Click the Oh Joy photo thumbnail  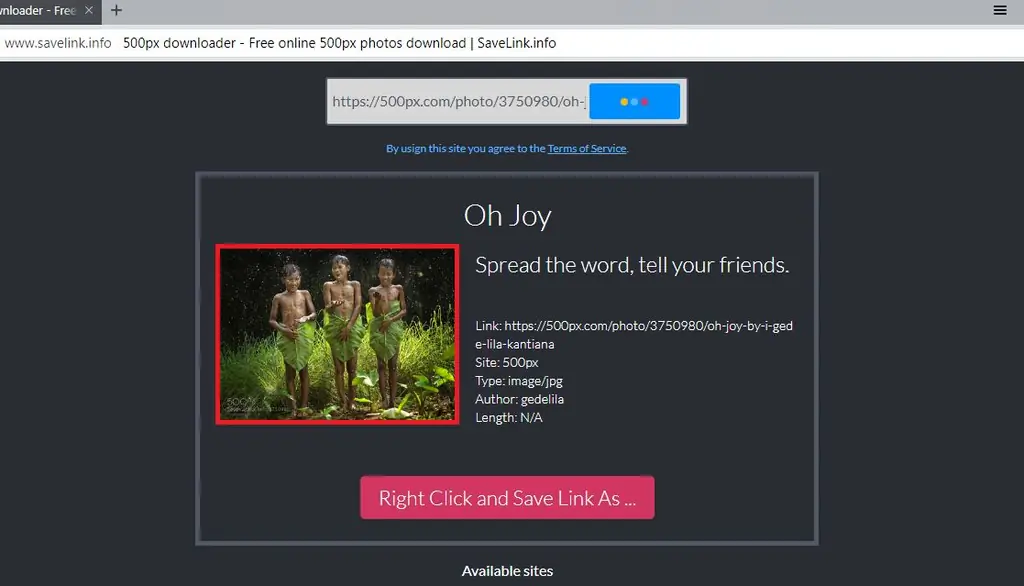click(x=337, y=334)
